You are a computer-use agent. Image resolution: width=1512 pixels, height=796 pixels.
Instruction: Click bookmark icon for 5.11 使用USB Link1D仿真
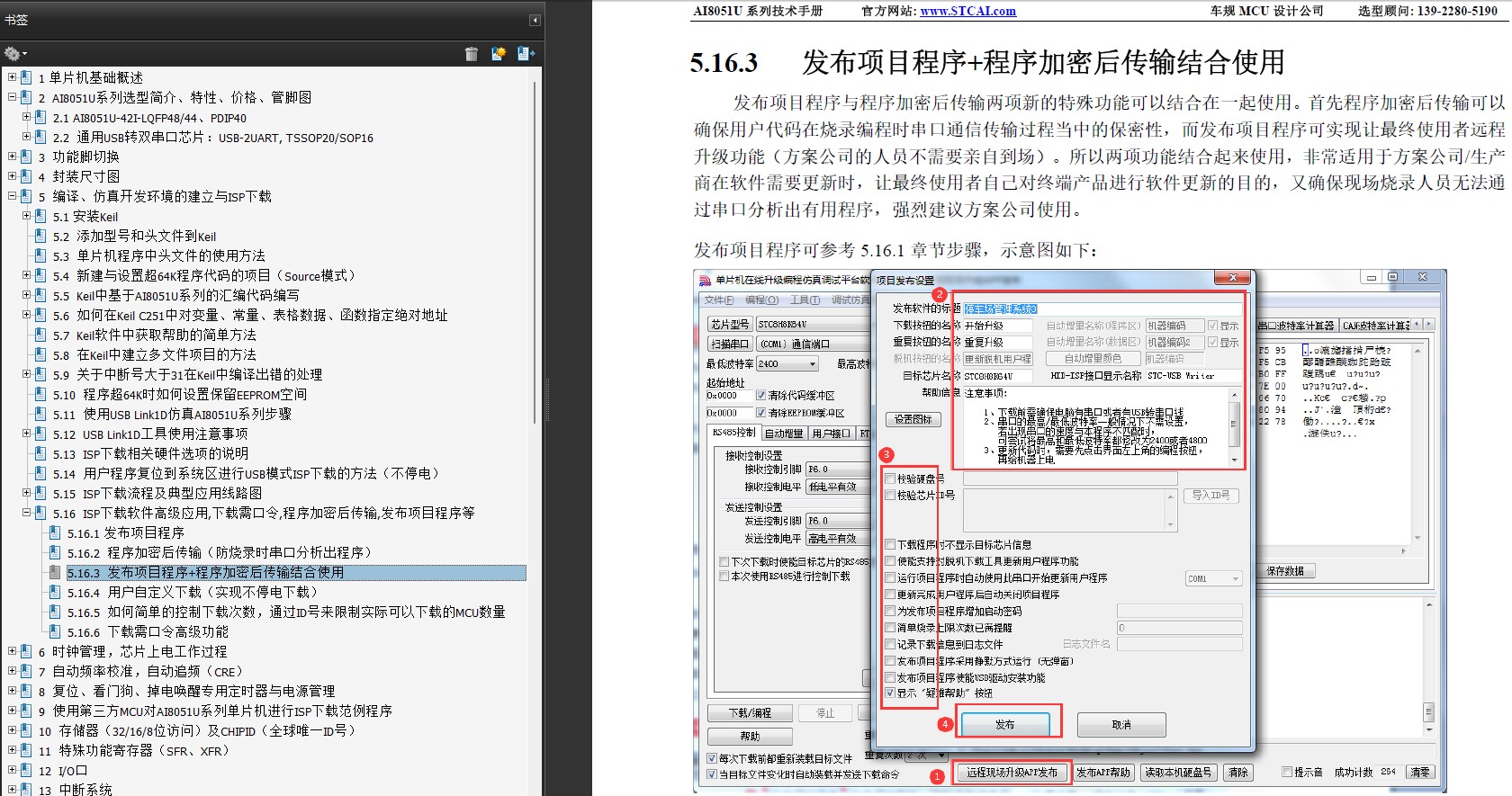click(x=40, y=414)
